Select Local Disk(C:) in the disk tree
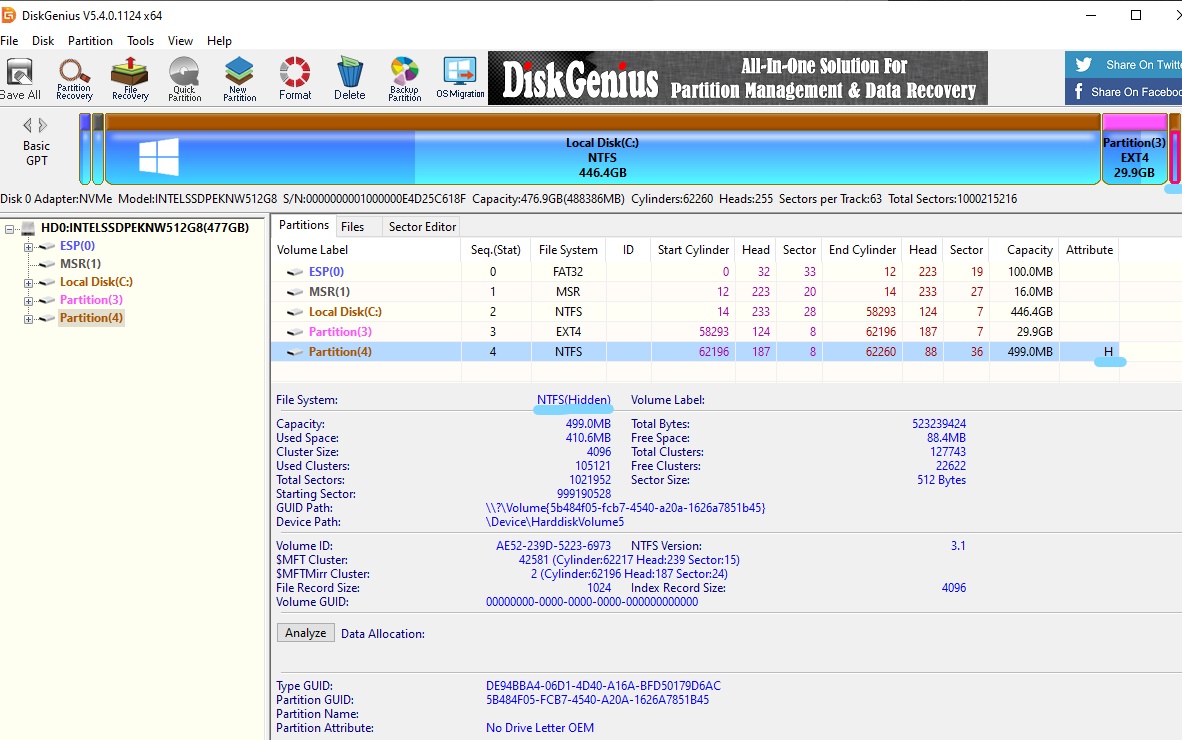This screenshot has width=1182, height=740. tap(96, 282)
